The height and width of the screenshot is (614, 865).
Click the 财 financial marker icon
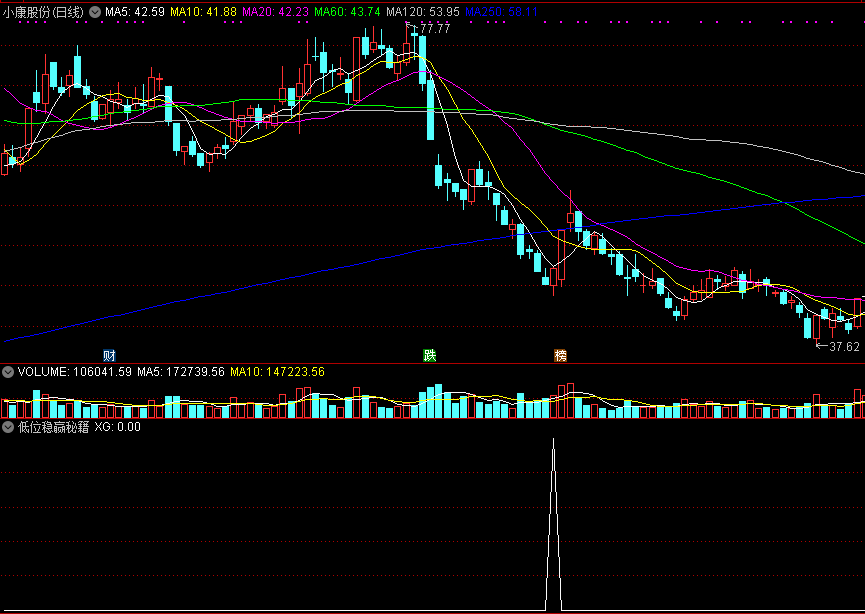pos(109,355)
